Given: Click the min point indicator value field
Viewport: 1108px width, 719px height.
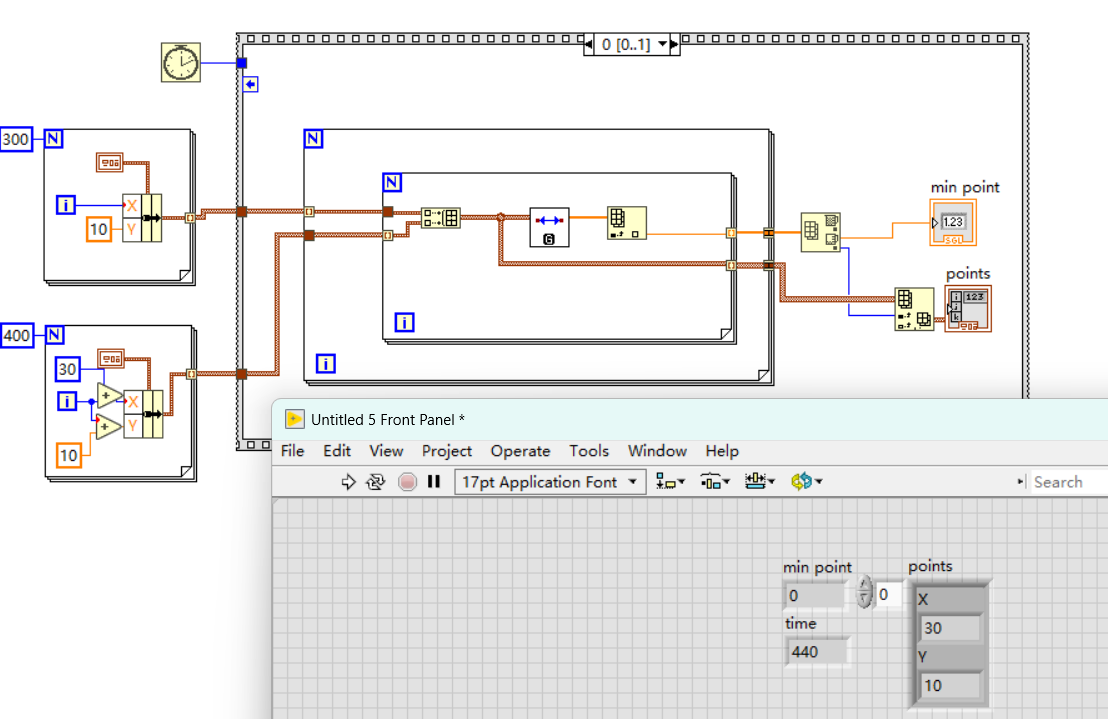Looking at the screenshot, I should (815, 595).
